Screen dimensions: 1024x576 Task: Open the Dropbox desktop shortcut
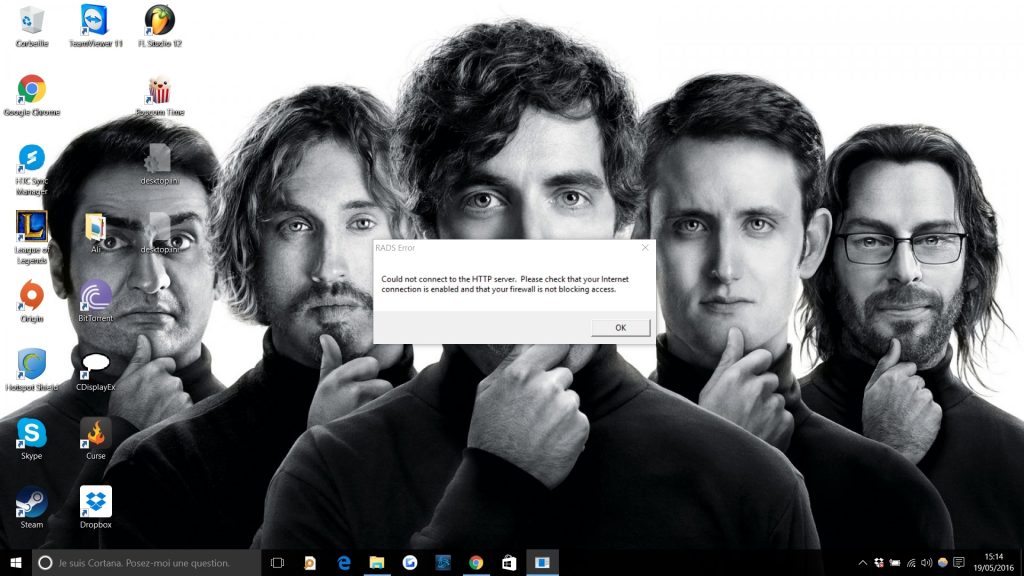[x=96, y=500]
